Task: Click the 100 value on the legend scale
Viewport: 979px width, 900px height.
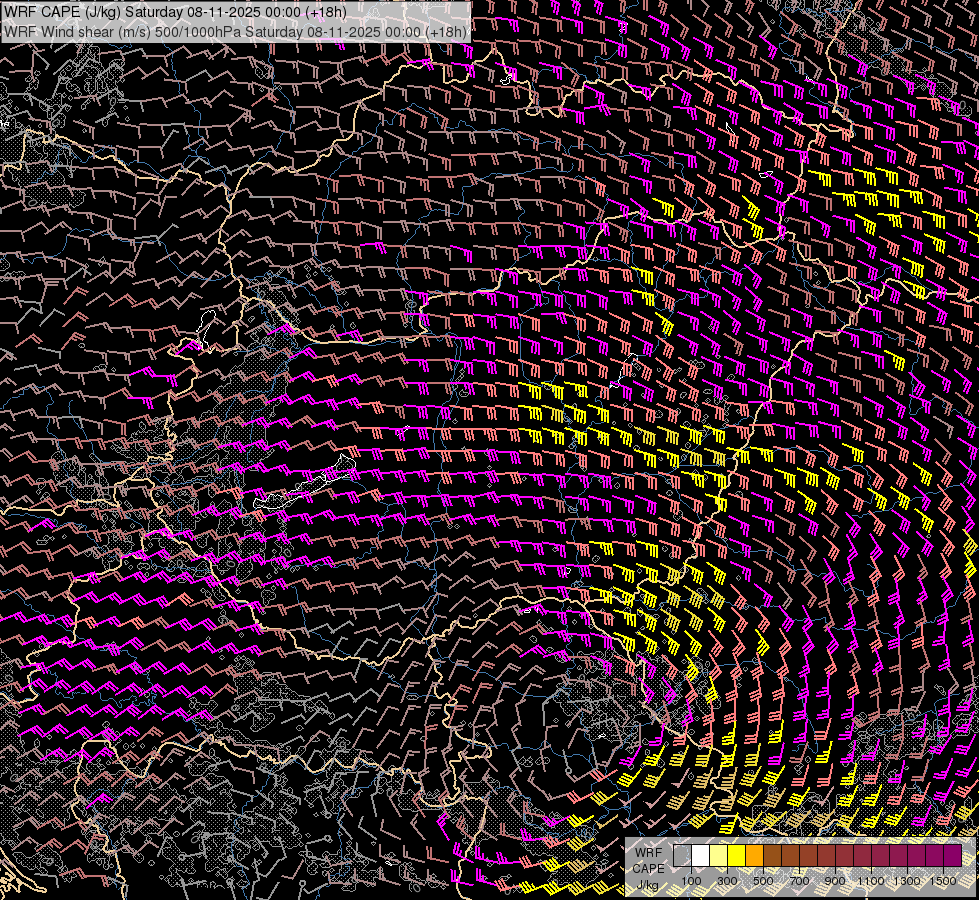Action: pos(691,880)
